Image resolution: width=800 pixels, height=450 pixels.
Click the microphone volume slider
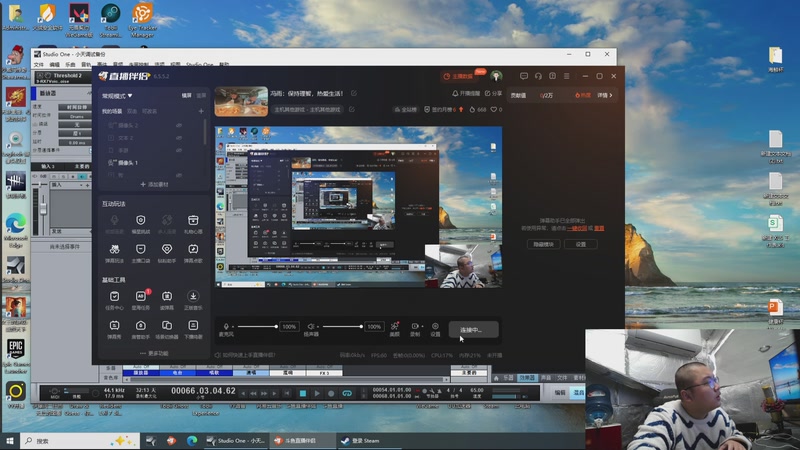point(257,327)
